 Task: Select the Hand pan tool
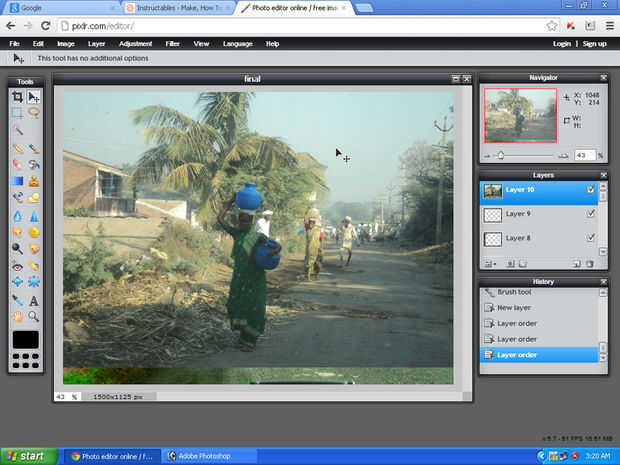18,316
